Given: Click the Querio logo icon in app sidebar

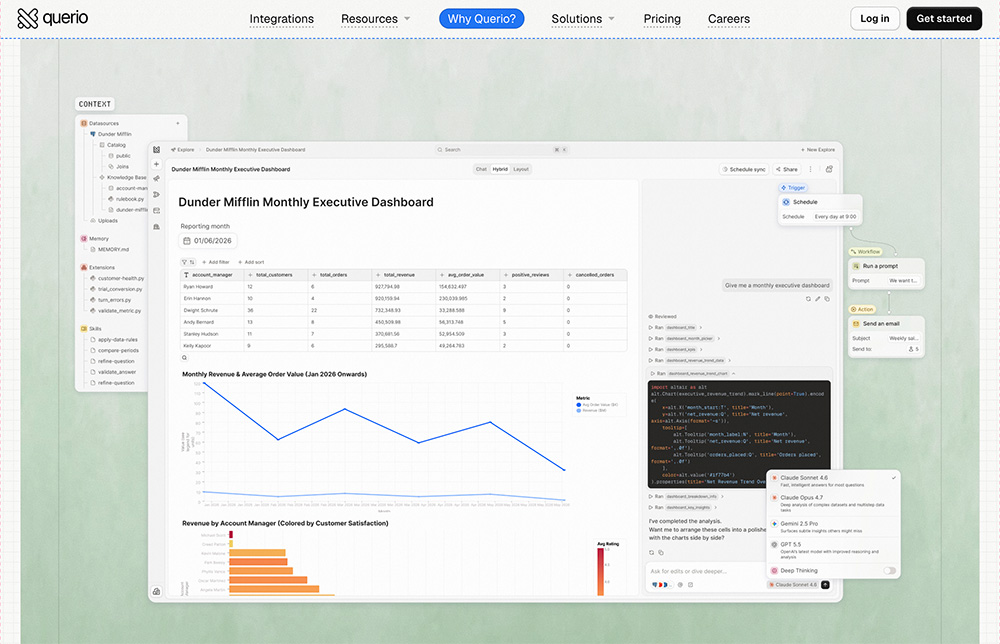Looking at the screenshot, I should [156, 149].
